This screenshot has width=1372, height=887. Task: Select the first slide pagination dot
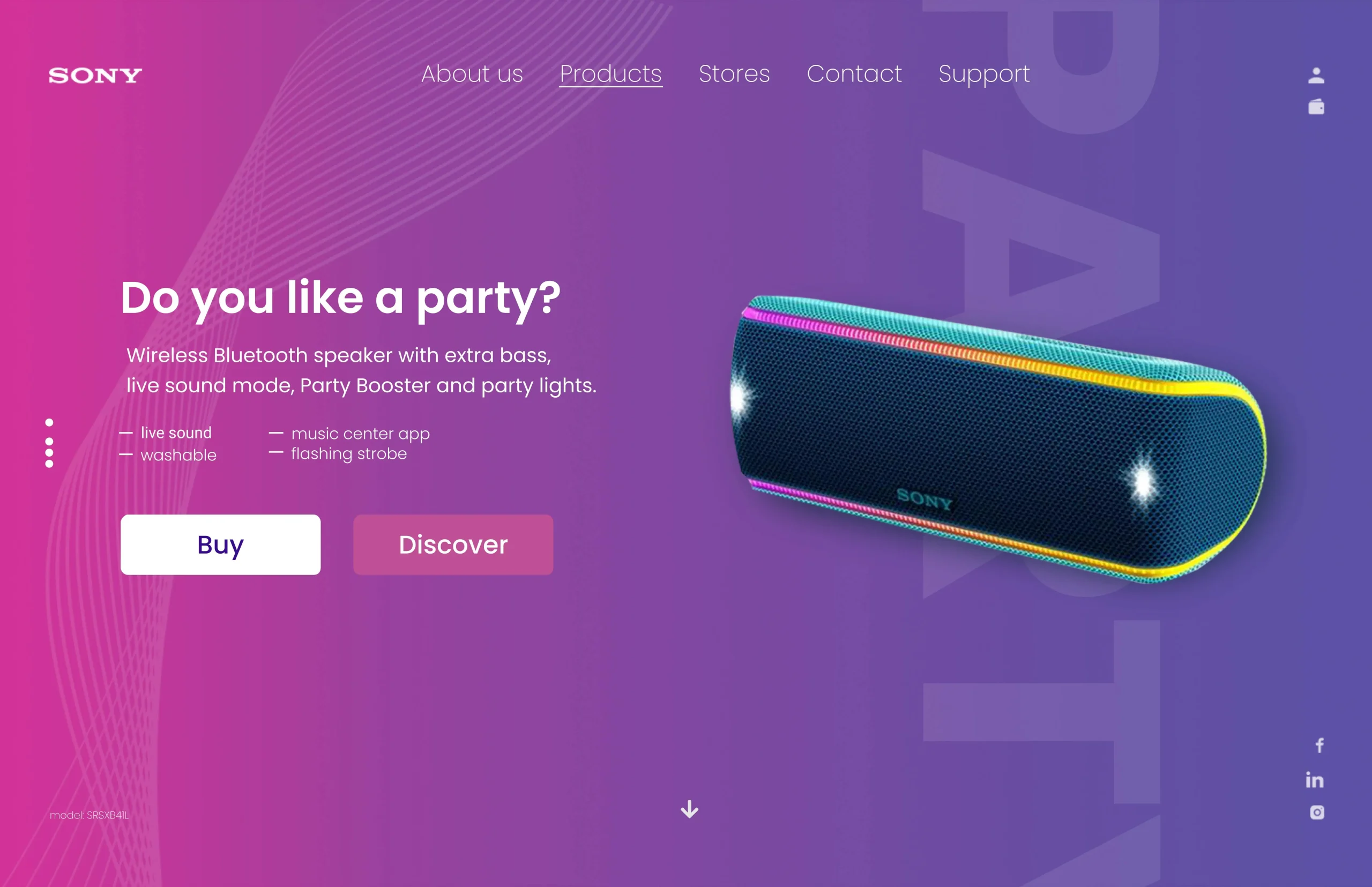49,422
